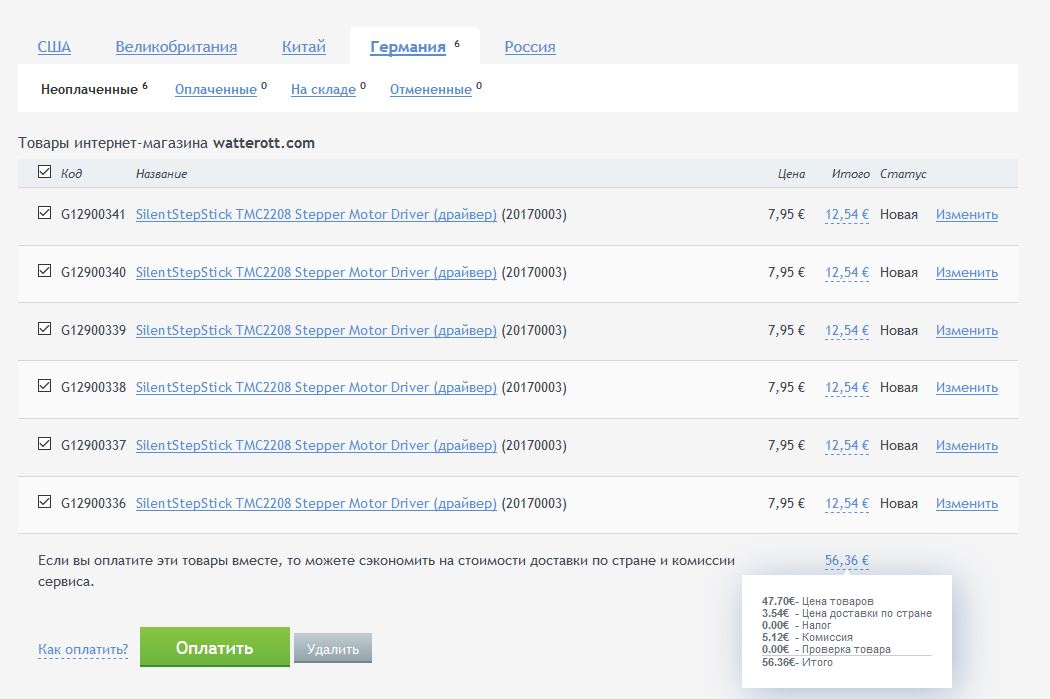Toggle the select-all checkbox in table header
The height and width of the screenshot is (699, 1050).
point(44,172)
